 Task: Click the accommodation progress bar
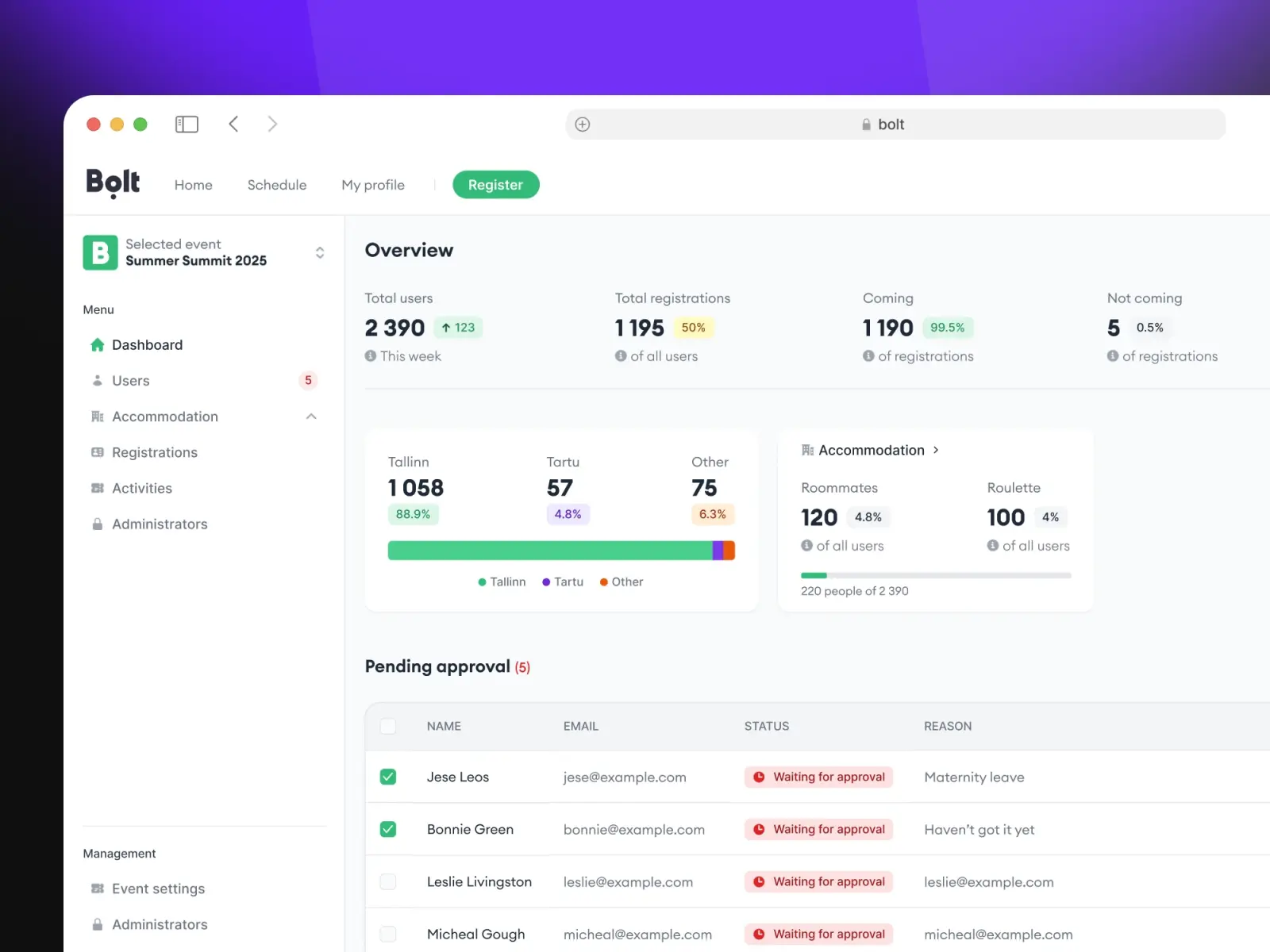936,575
